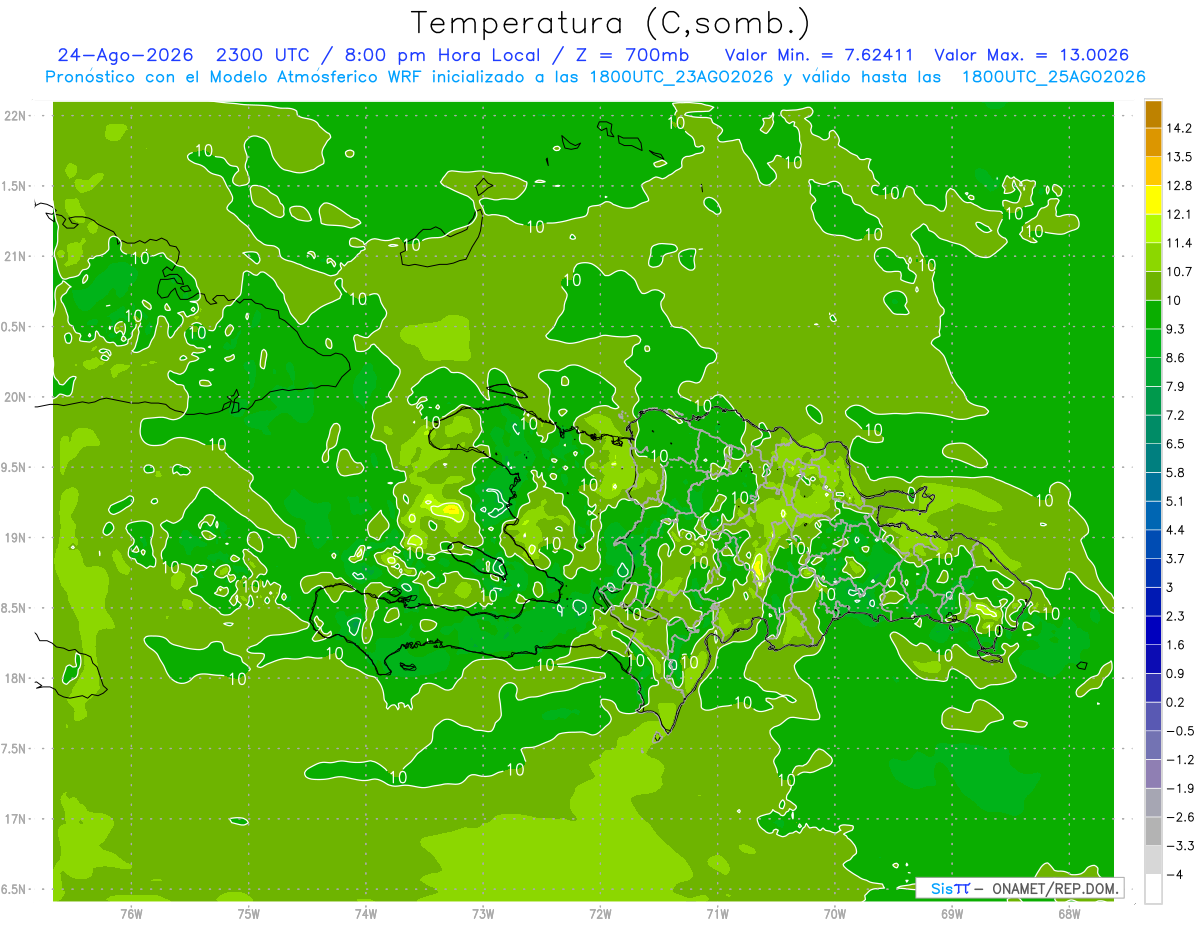Click the "Sisπ" logo text
The width and height of the screenshot is (1200, 927).
pyautogui.click(x=949, y=888)
